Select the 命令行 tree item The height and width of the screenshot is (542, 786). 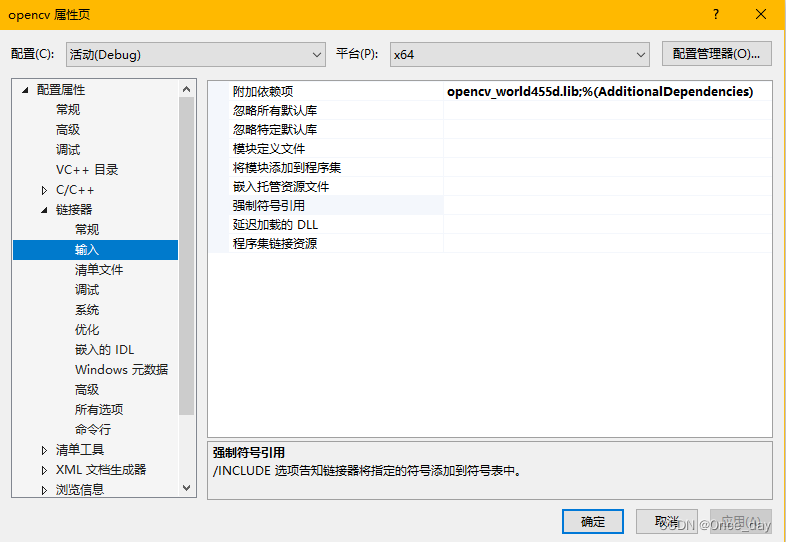point(93,430)
